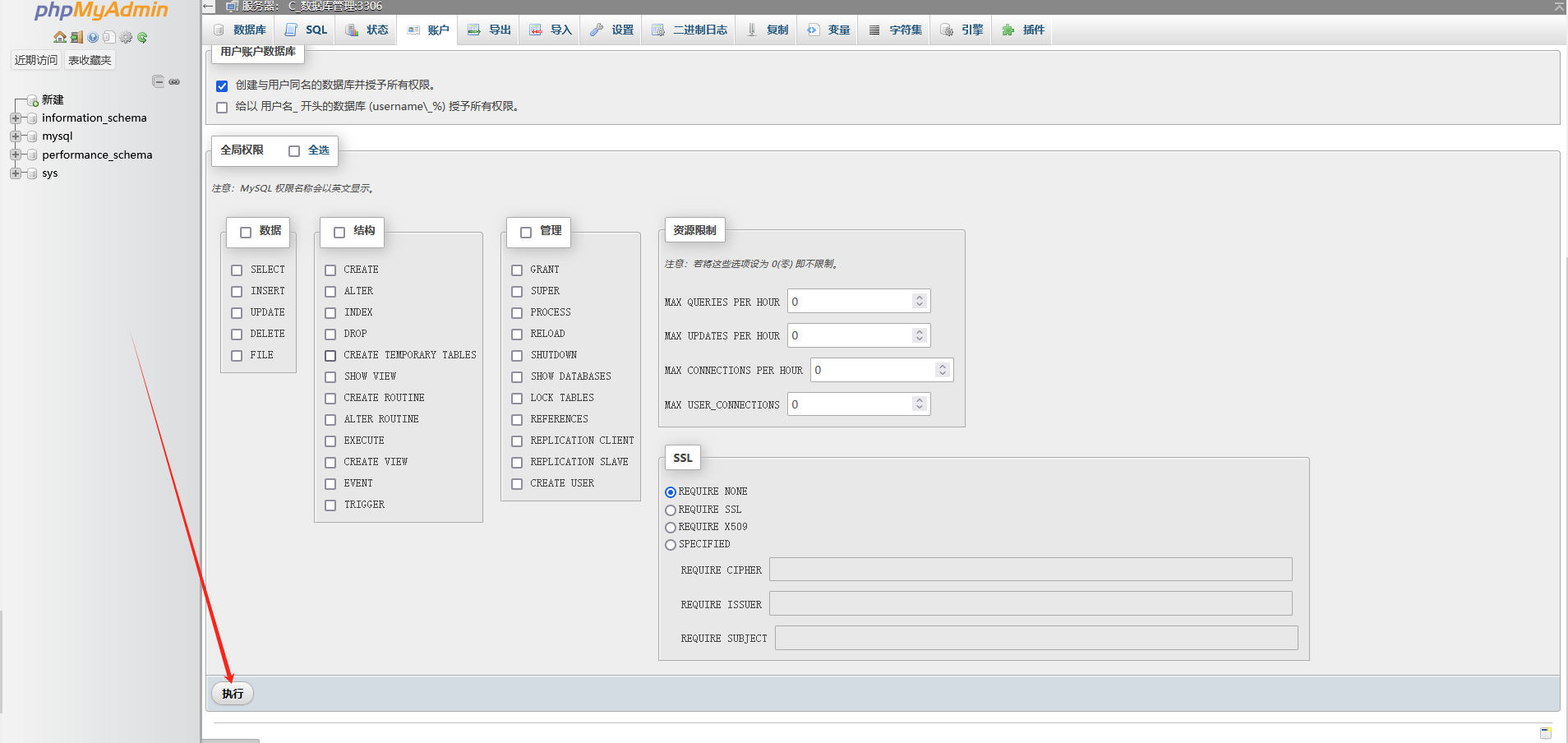Select REQUIRE SSL radio button
1568x743 pixels.
pos(671,510)
